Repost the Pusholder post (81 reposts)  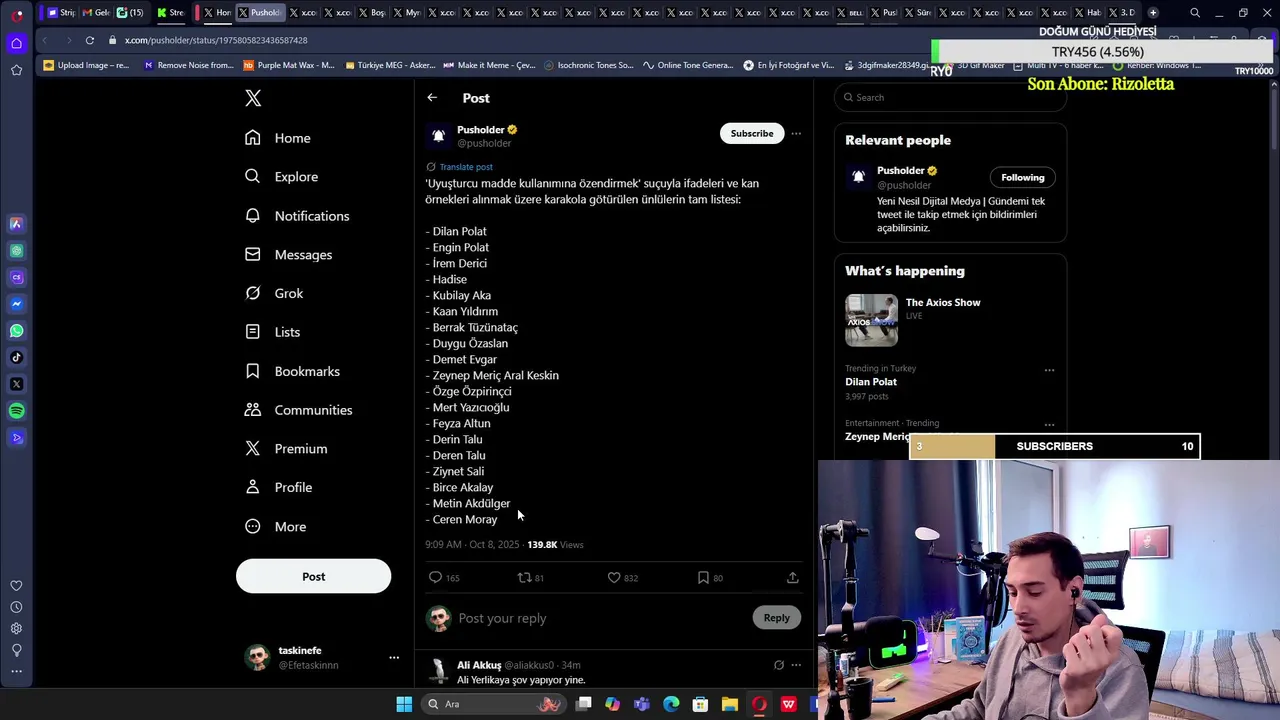[524, 577]
